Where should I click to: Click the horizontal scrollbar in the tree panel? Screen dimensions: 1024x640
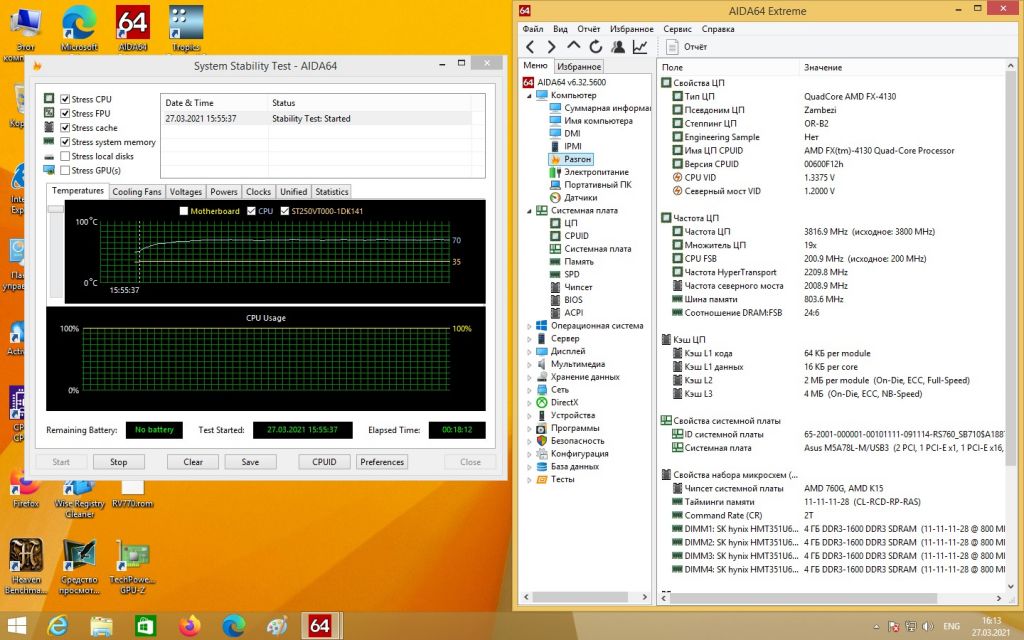coord(580,597)
